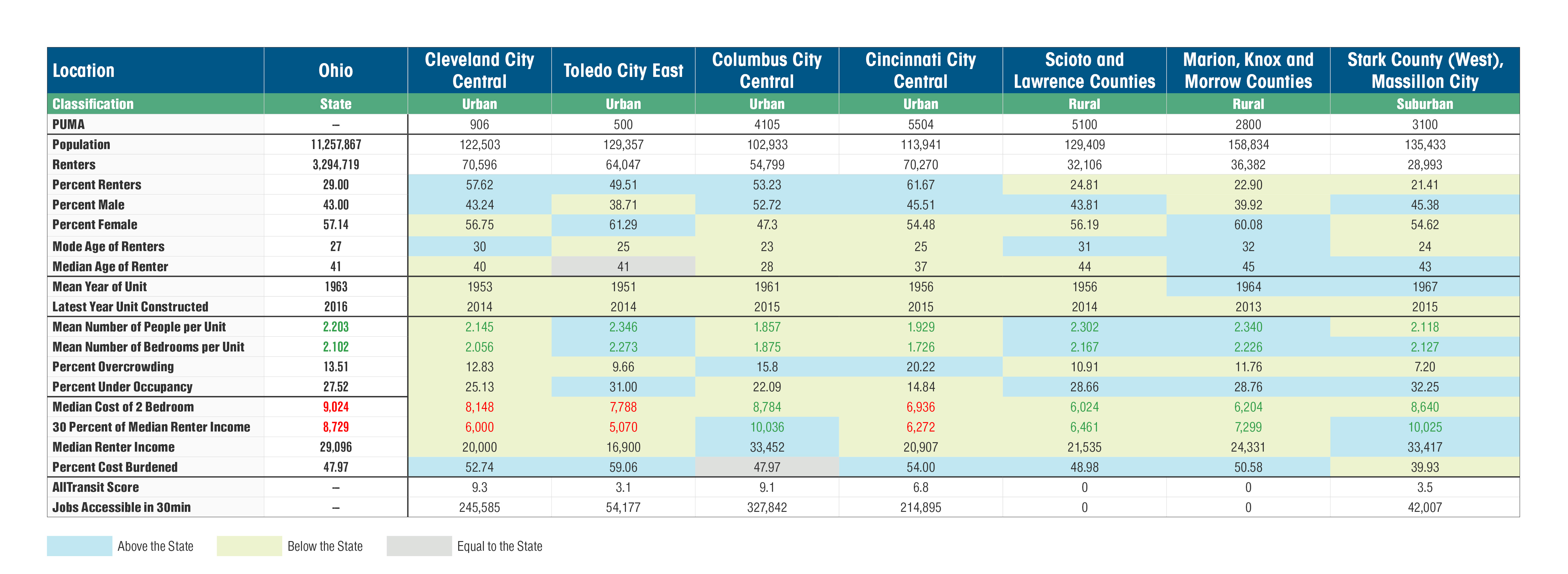This screenshot has height=574, width=1568.
Task: Click the 'Marion, Knox and Morrow Counties' header
Action: tap(1248, 71)
